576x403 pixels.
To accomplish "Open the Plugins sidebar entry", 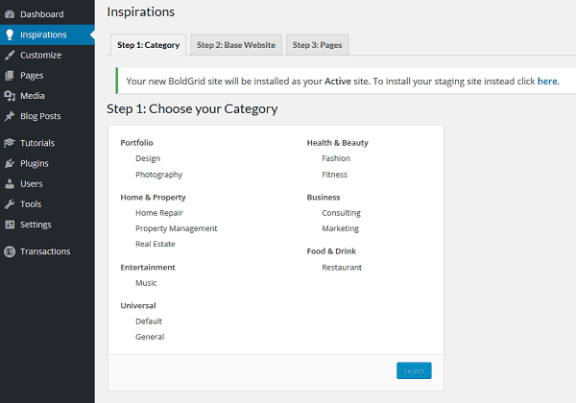I will tap(47, 163).
